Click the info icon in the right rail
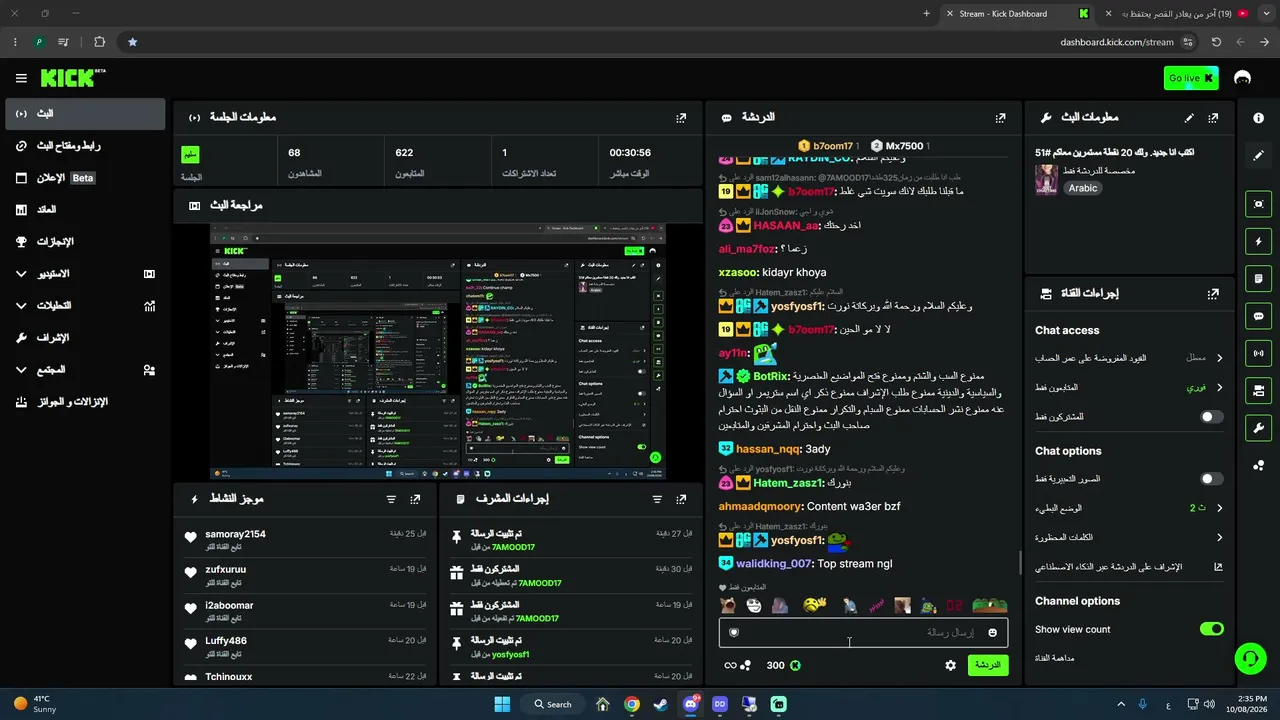 [1258, 118]
